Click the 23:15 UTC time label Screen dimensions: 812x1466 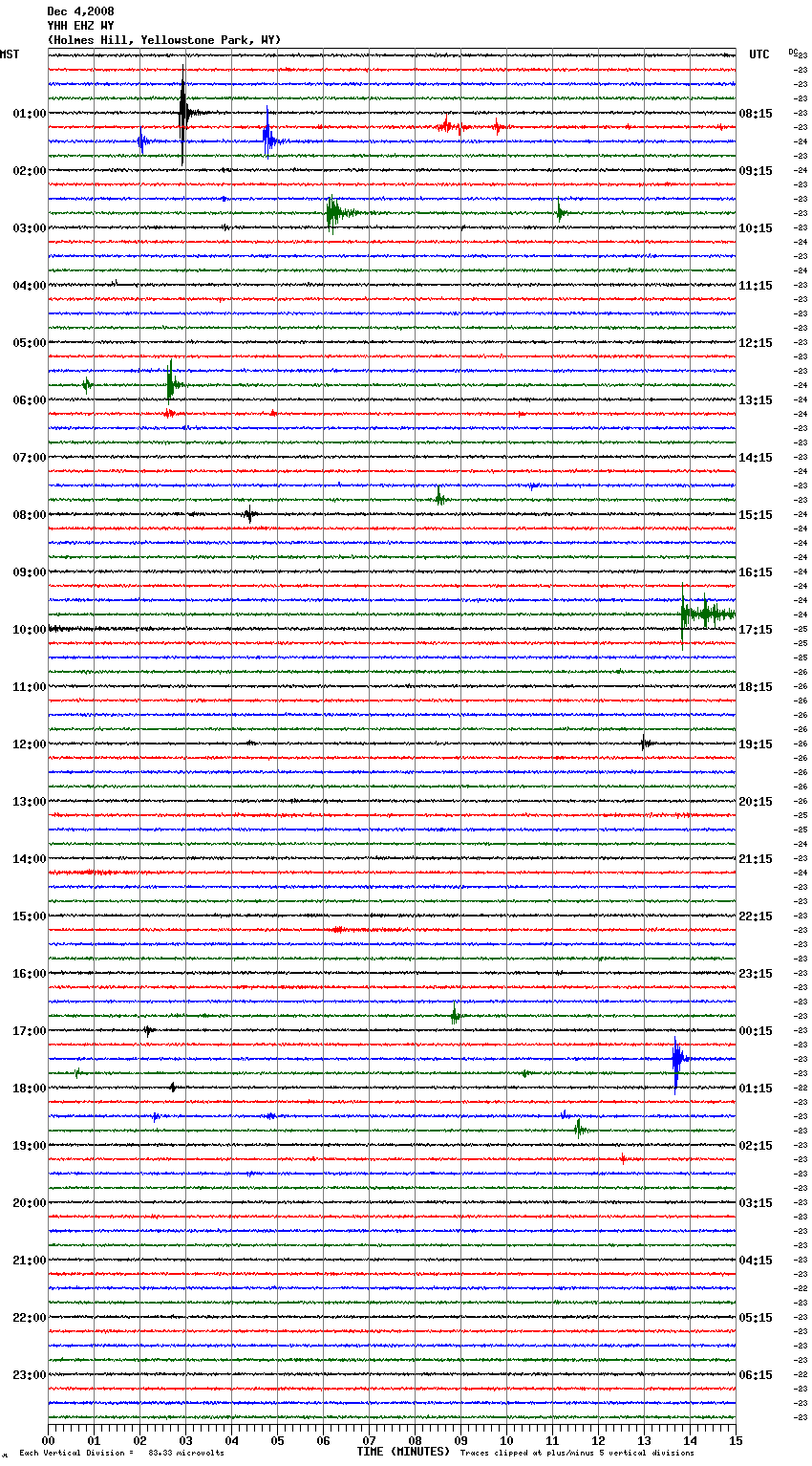(x=756, y=974)
